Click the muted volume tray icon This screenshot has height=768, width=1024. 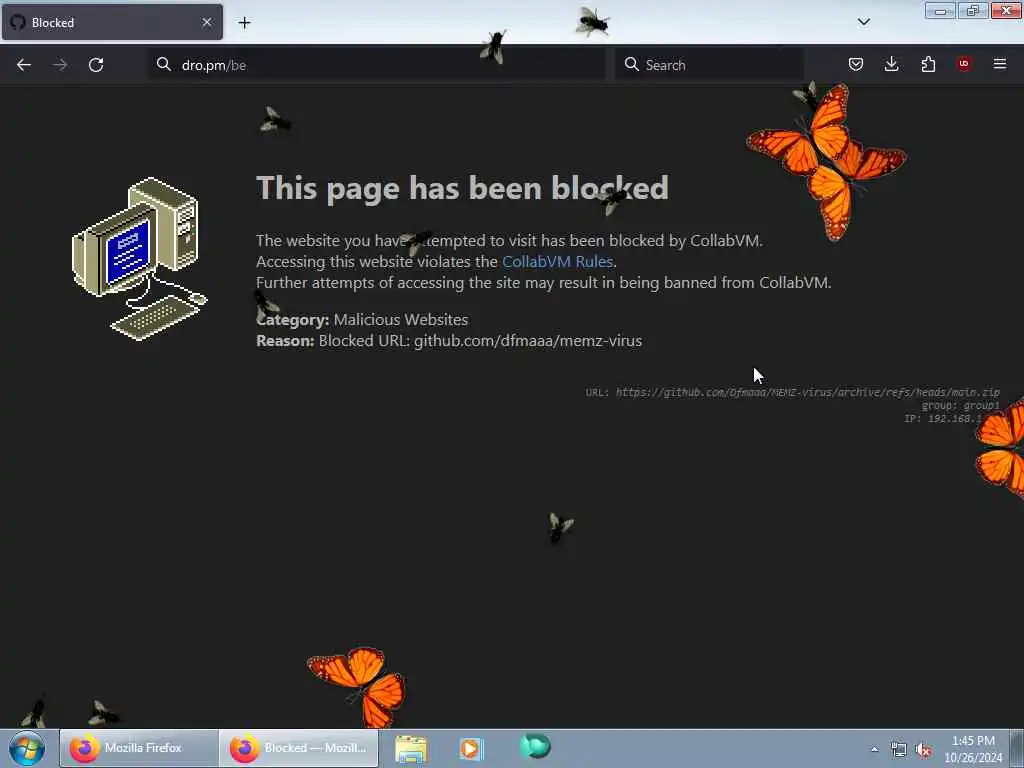click(x=923, y=750)
